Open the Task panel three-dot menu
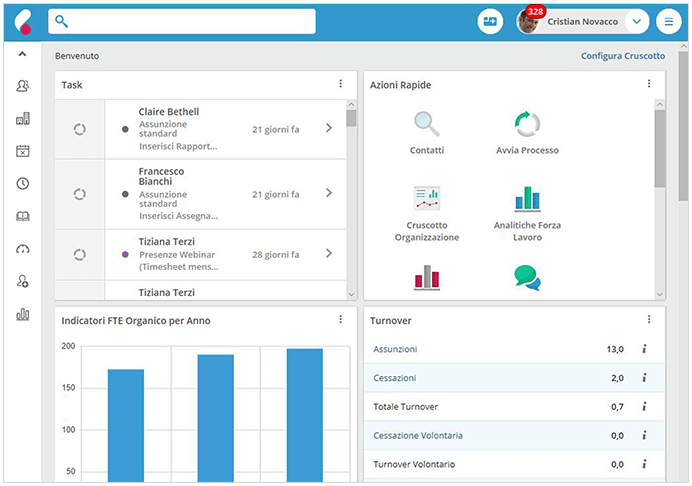 (x=340, y=84)
